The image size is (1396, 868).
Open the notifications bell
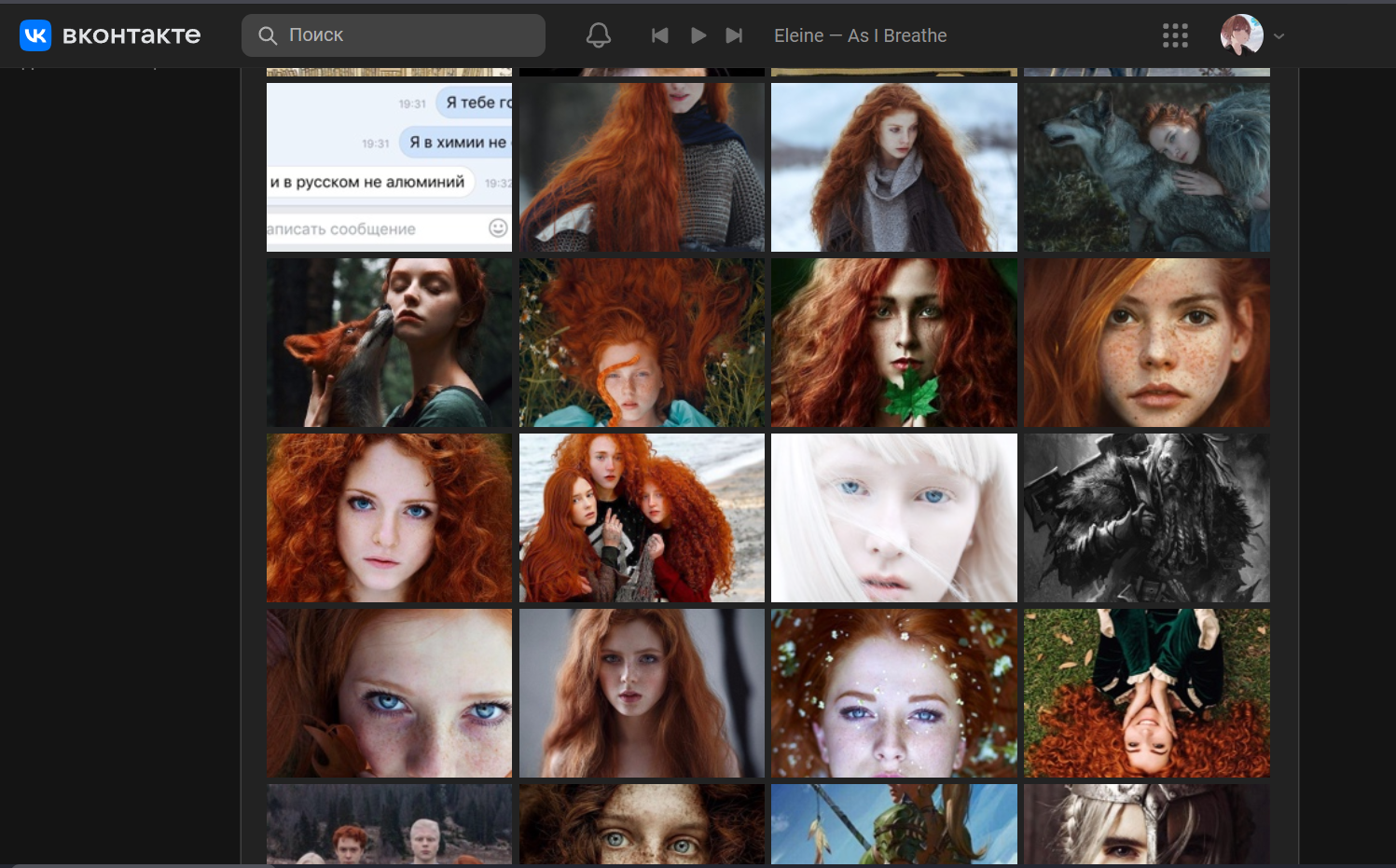tap(599, 35)
